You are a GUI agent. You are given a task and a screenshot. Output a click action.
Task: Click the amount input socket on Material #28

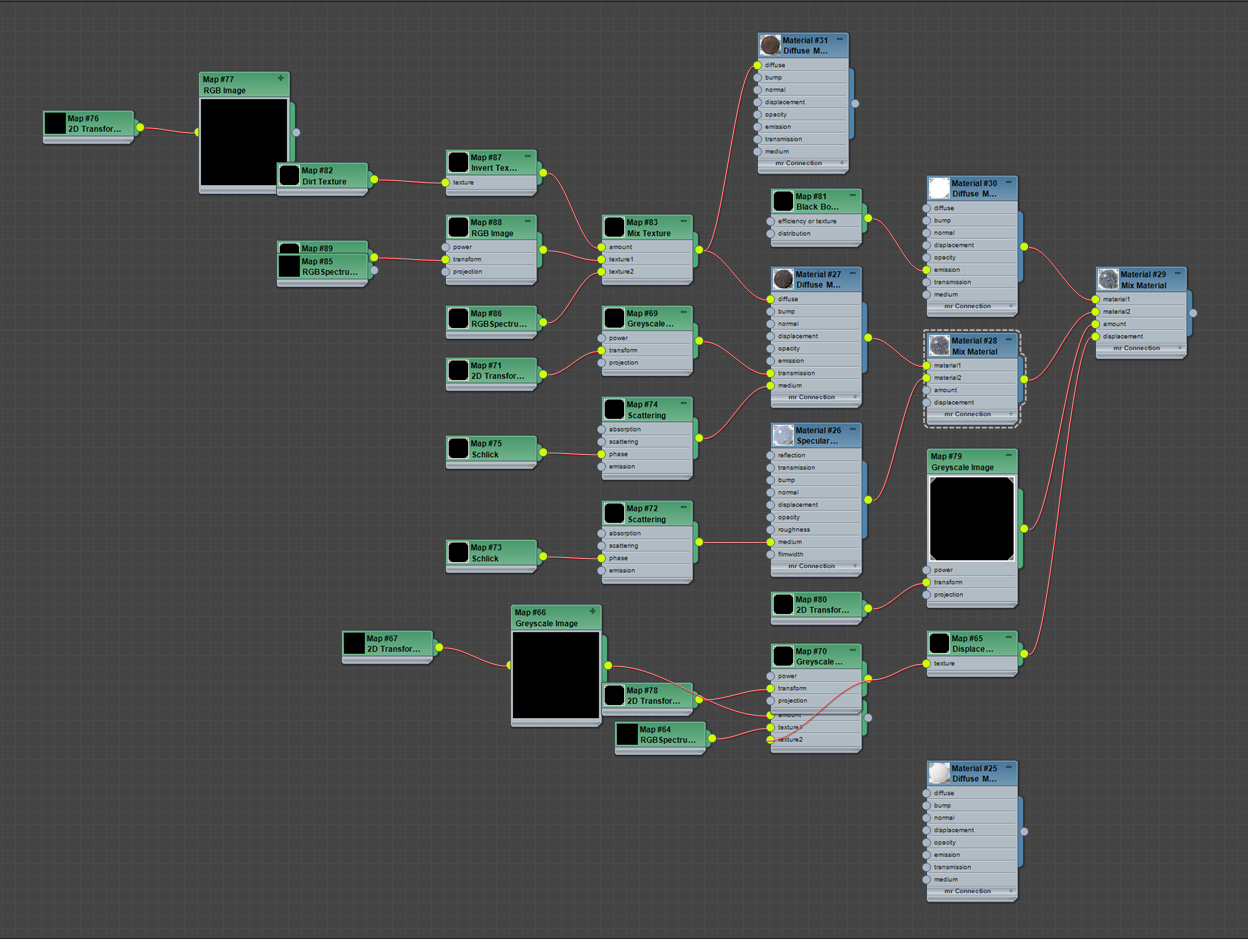pos(927,390)
